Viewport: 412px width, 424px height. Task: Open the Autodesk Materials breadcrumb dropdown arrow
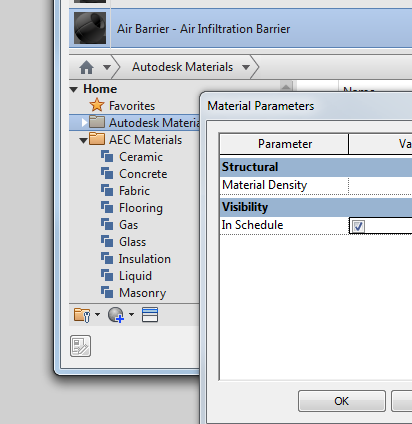(246, 67)
